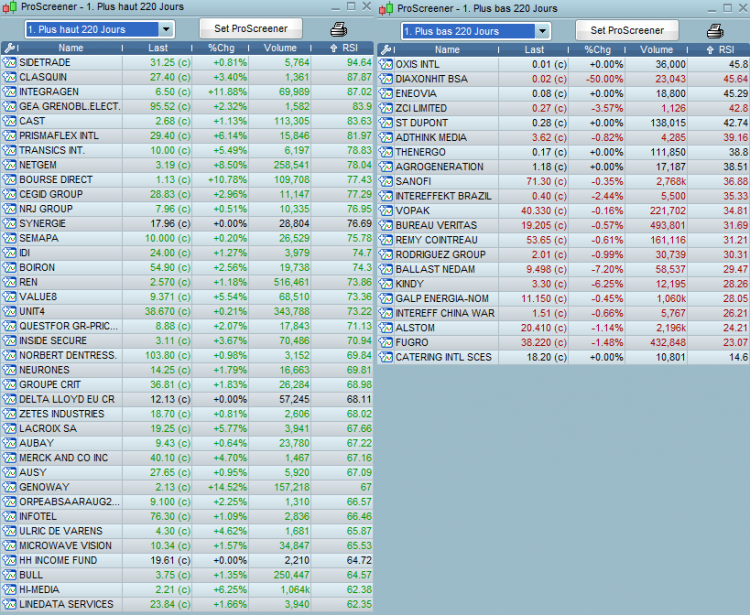Click the printer icon in Plus bas window
Image resolution: width=750 pixels, height=615 pixels.
715,31
